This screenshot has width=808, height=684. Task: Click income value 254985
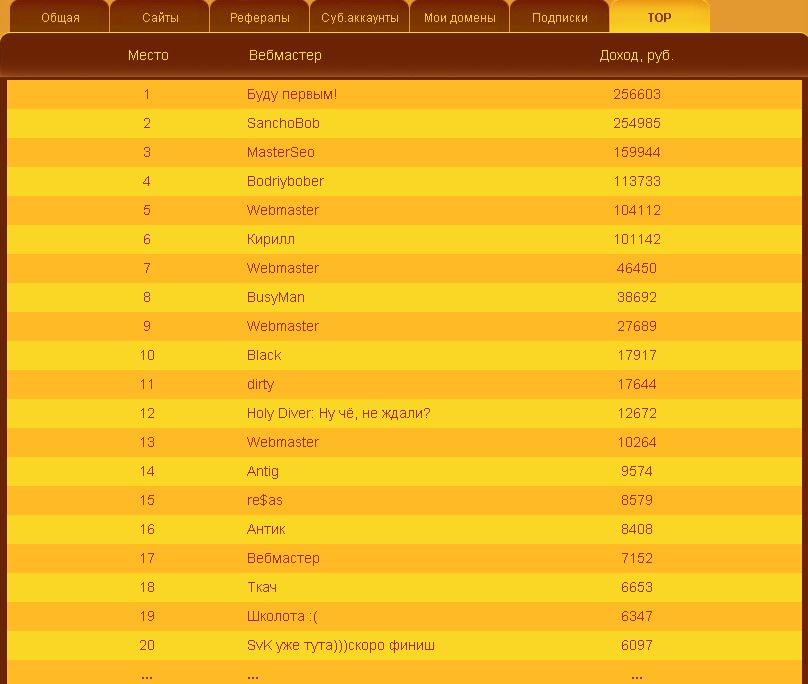click(636, 123)
